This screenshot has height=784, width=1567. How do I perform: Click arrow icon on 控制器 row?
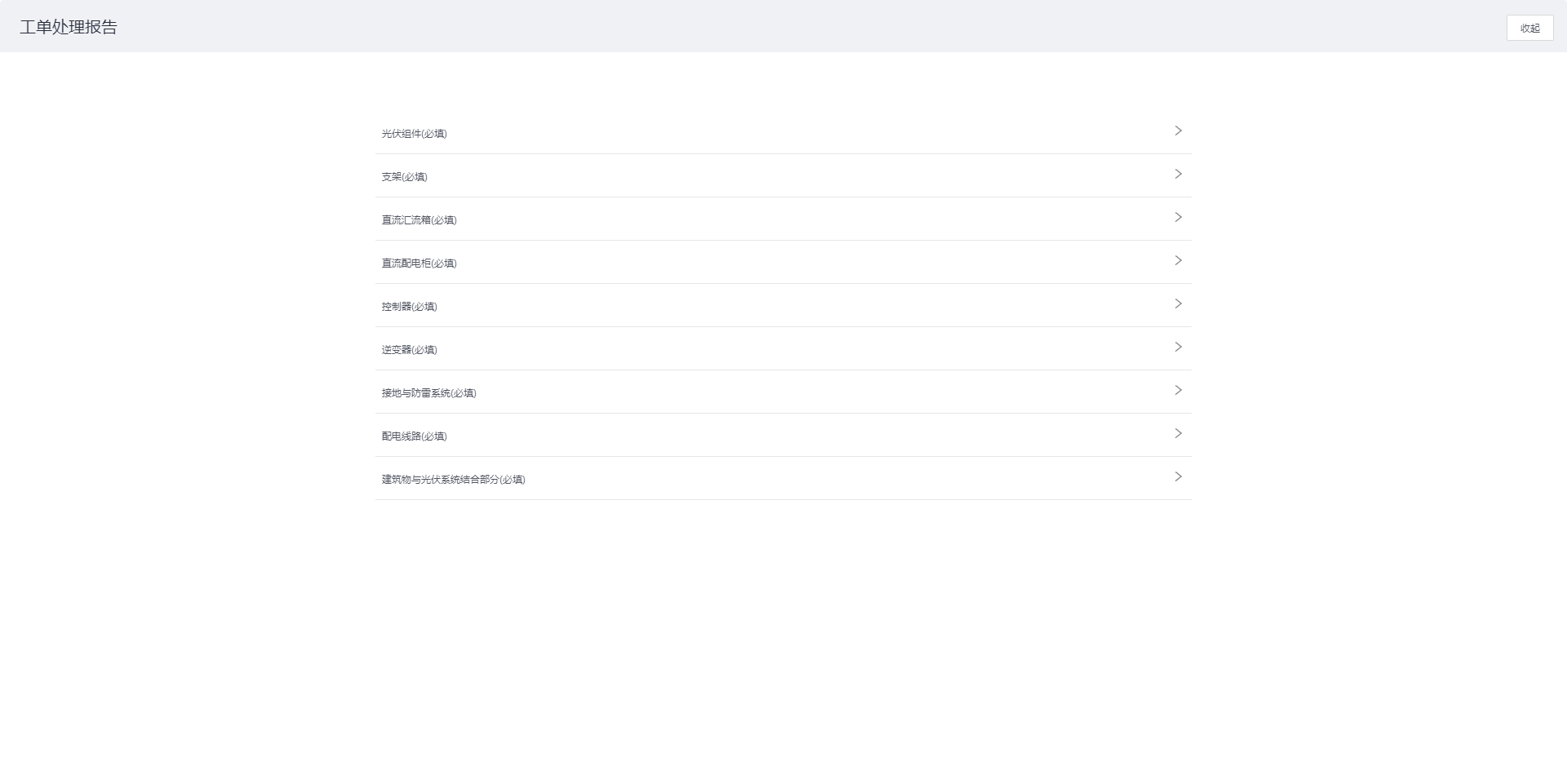[1178, 303]
